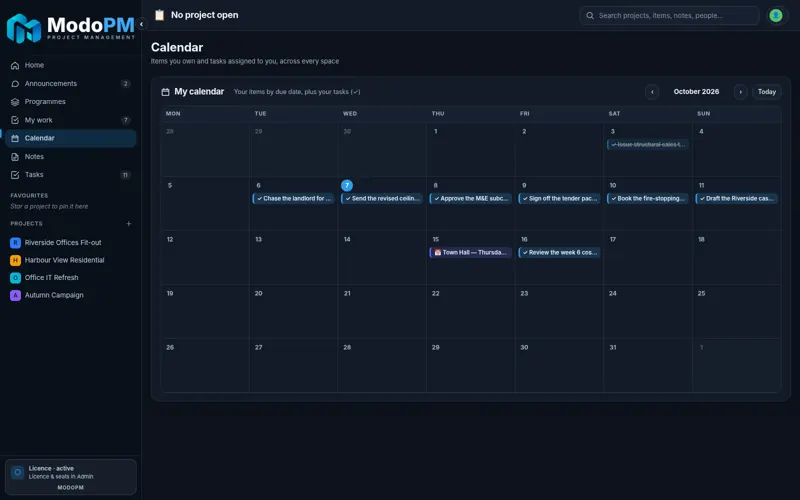Screen dimensions: 800x500
Task: Click the ModoPM logo
Action: [x=70, y=28]
